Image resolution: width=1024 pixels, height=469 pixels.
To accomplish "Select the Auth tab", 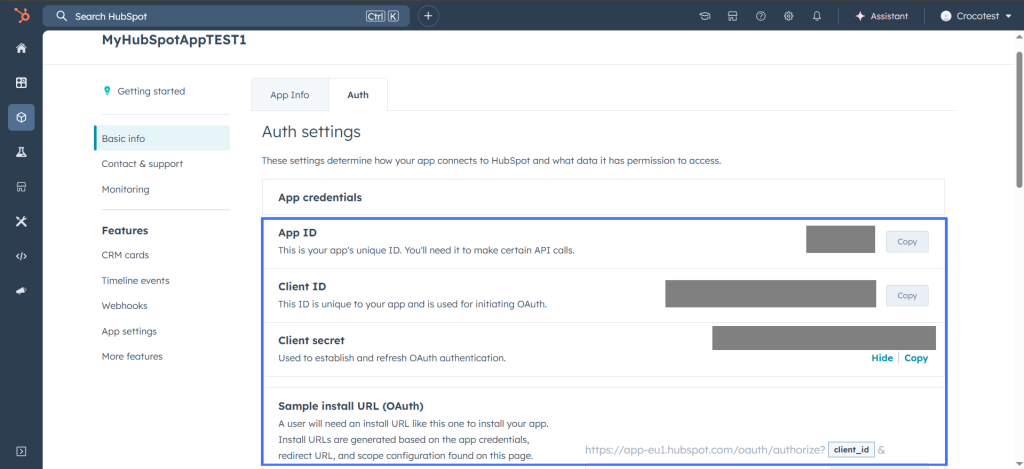I will [x=358, y=95].
